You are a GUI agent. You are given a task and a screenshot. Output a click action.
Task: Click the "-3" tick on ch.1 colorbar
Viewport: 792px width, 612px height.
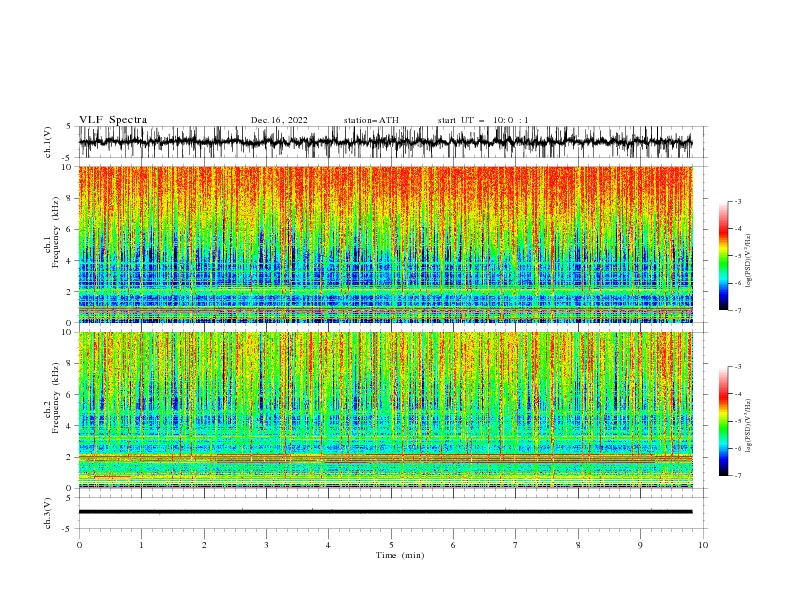tap(737, 201)
